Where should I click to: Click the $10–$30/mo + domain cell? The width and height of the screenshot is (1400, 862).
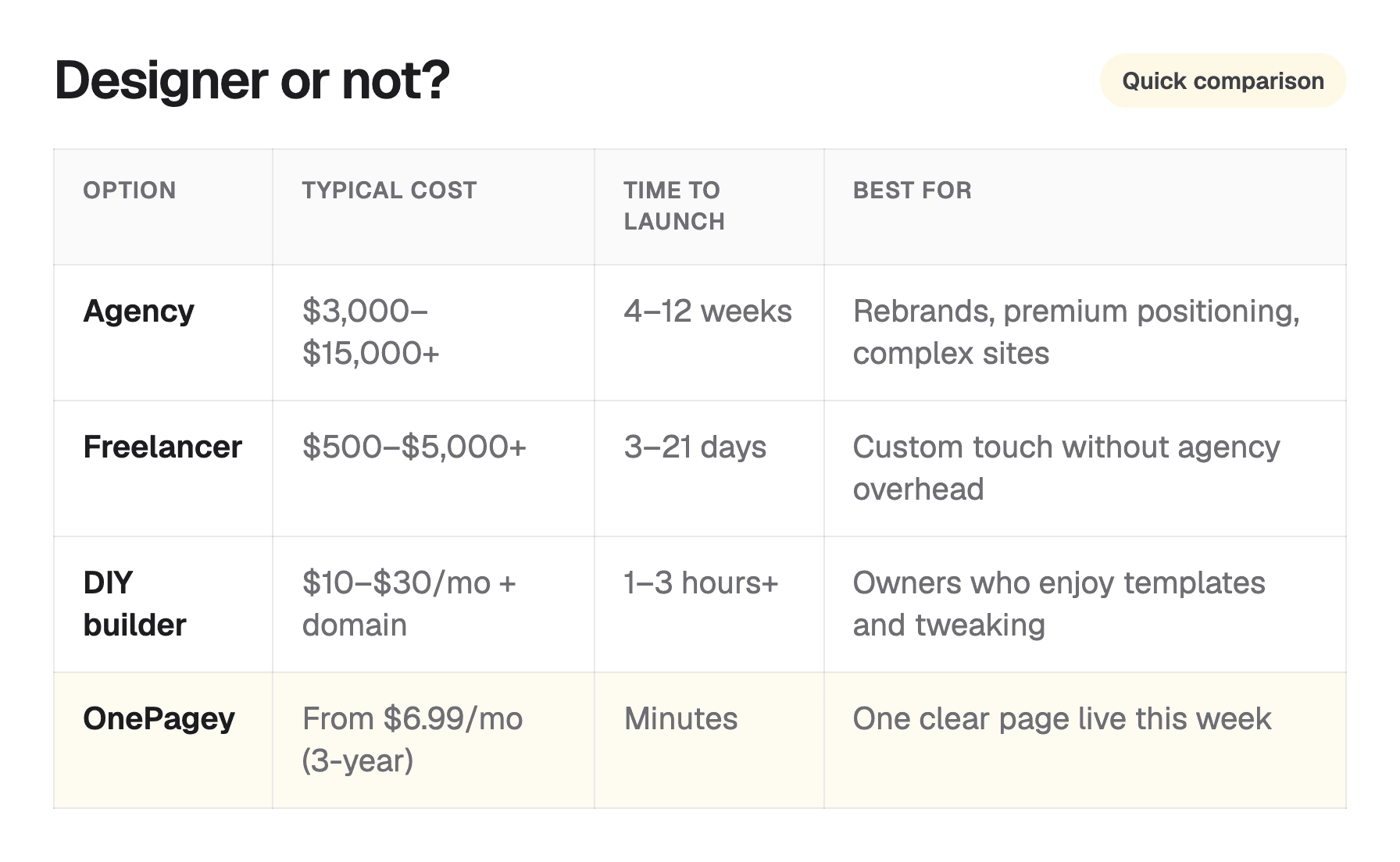coord(434,604)
